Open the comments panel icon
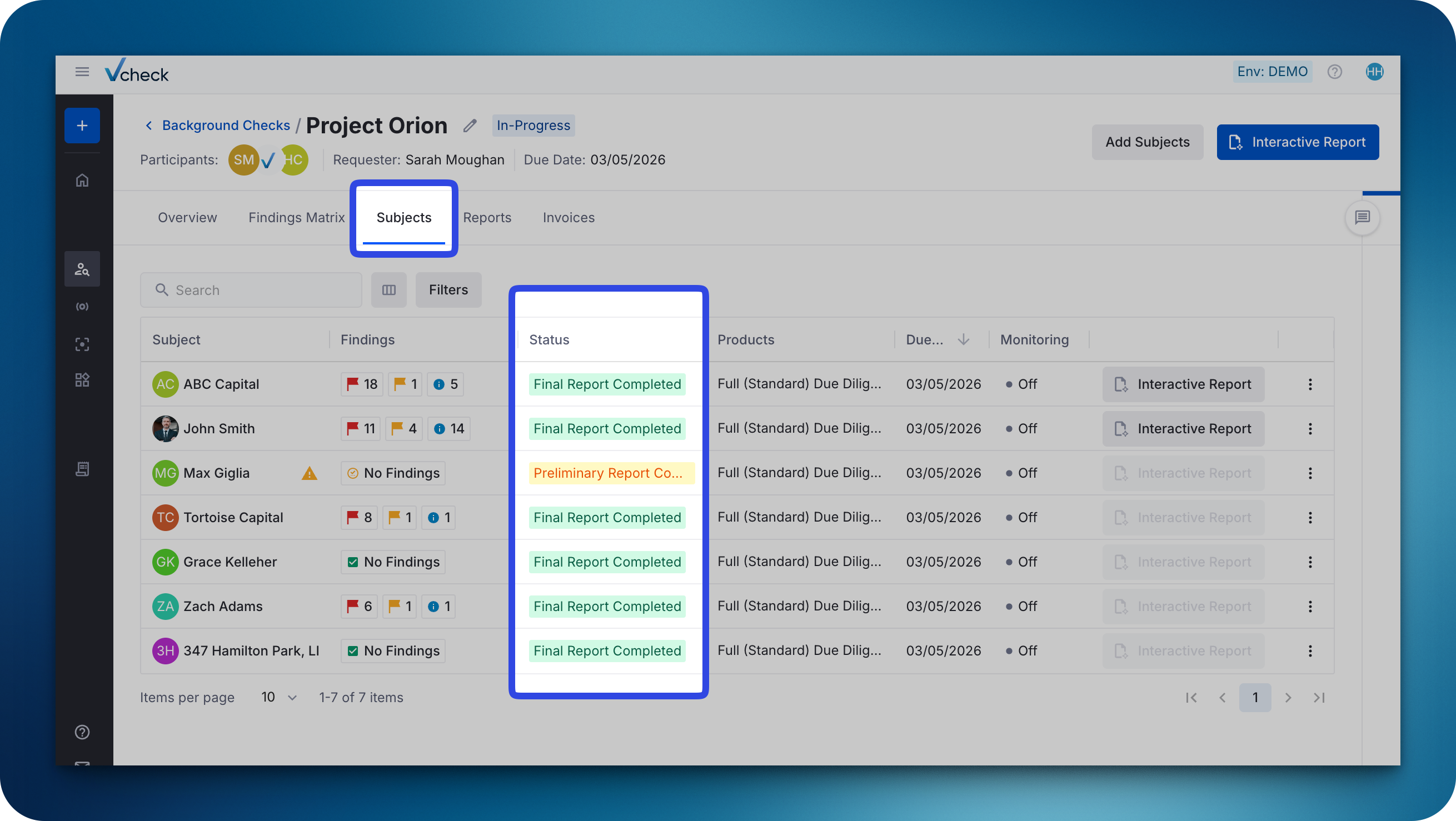Screen dimensions: 1456x821 [x=1362, y=218]
